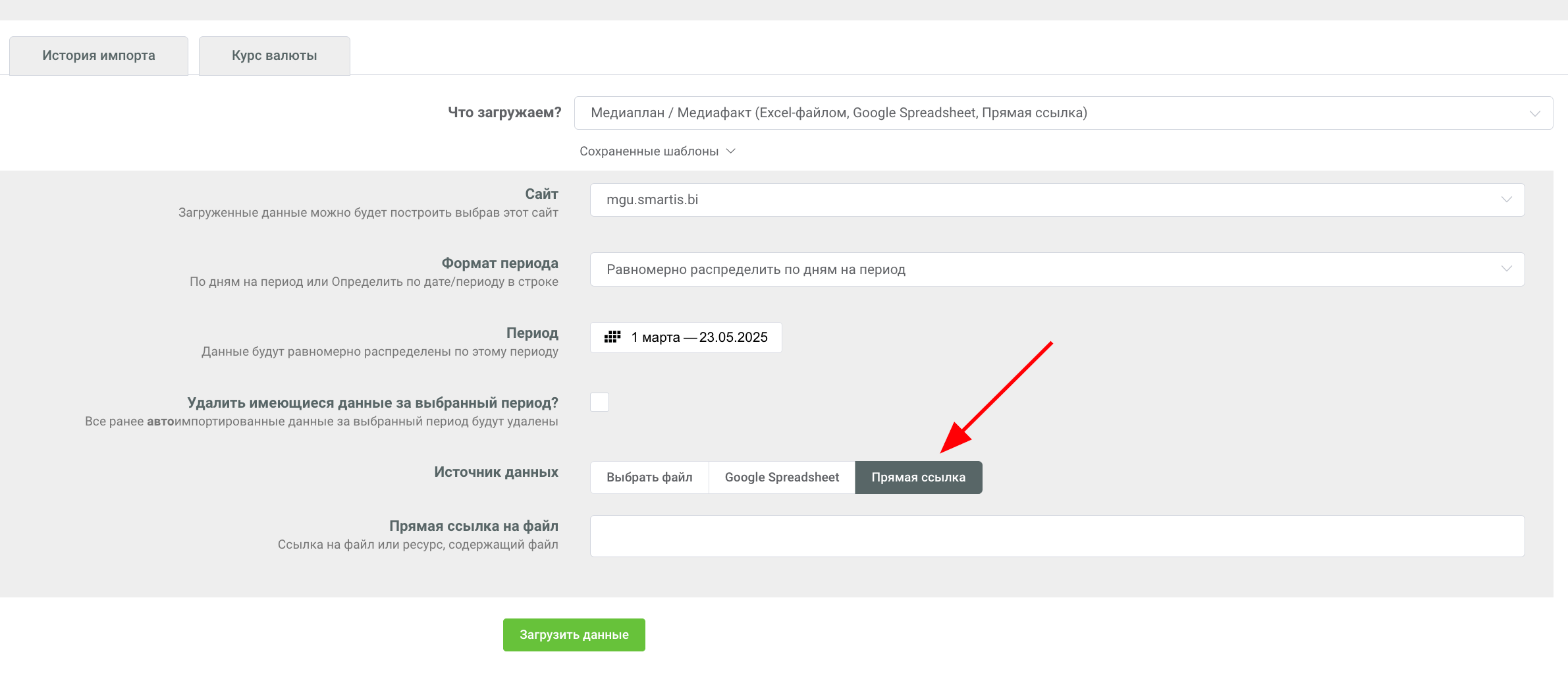The image size is (1568, 685).
Task: Click the calendar grid icon in Период
Action: [612, 337]
